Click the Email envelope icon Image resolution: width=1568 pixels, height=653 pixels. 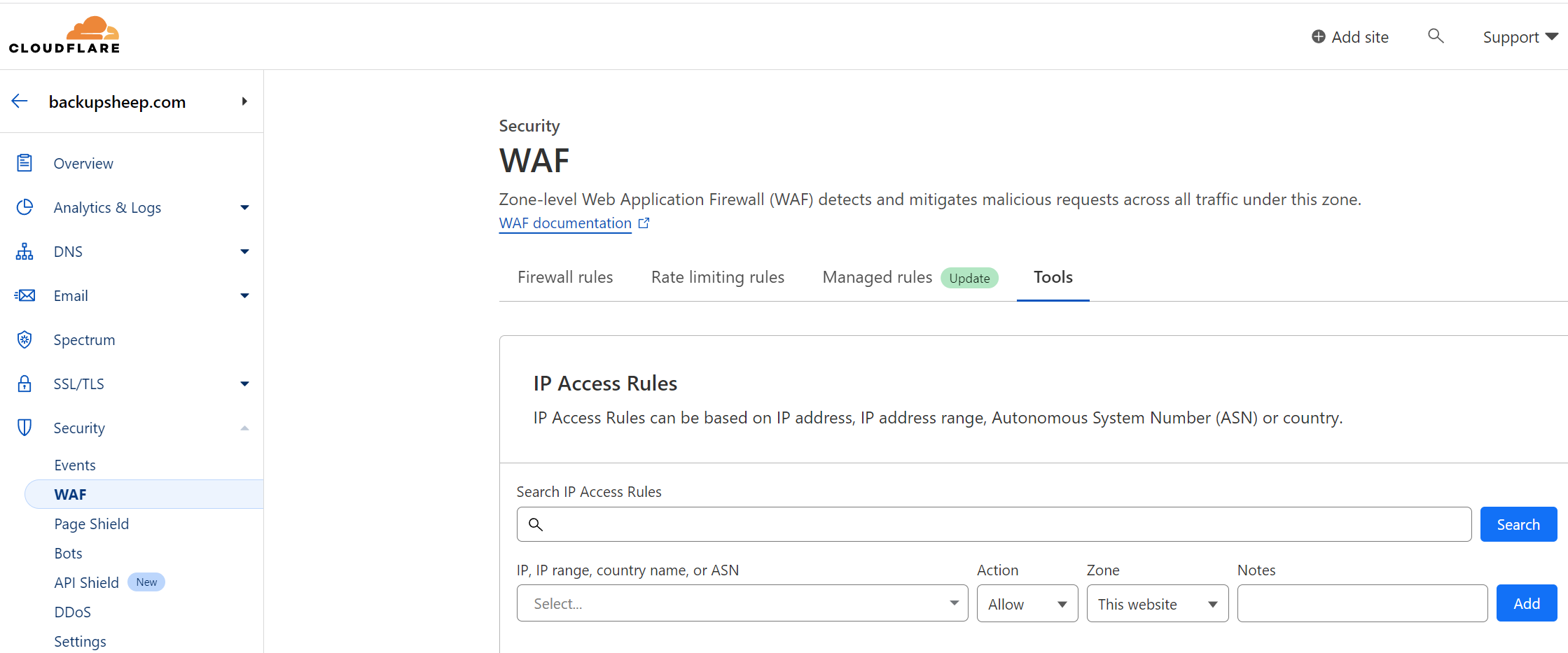(25, 295)
